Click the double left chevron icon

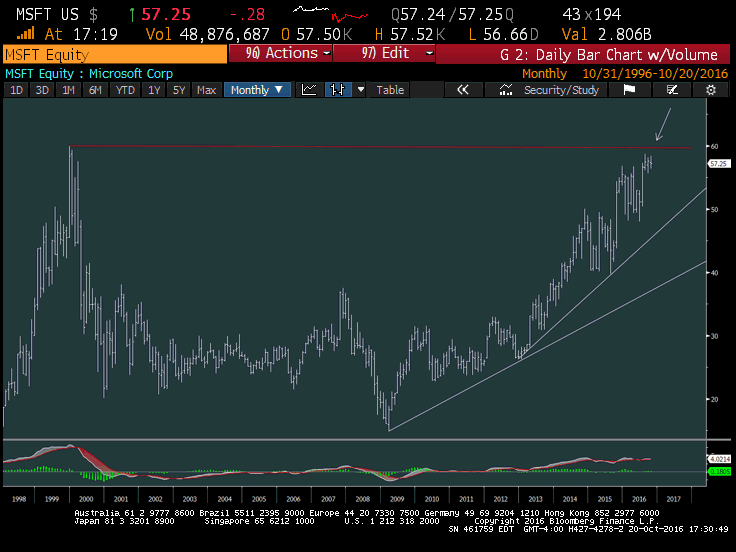tap(463, 90)
